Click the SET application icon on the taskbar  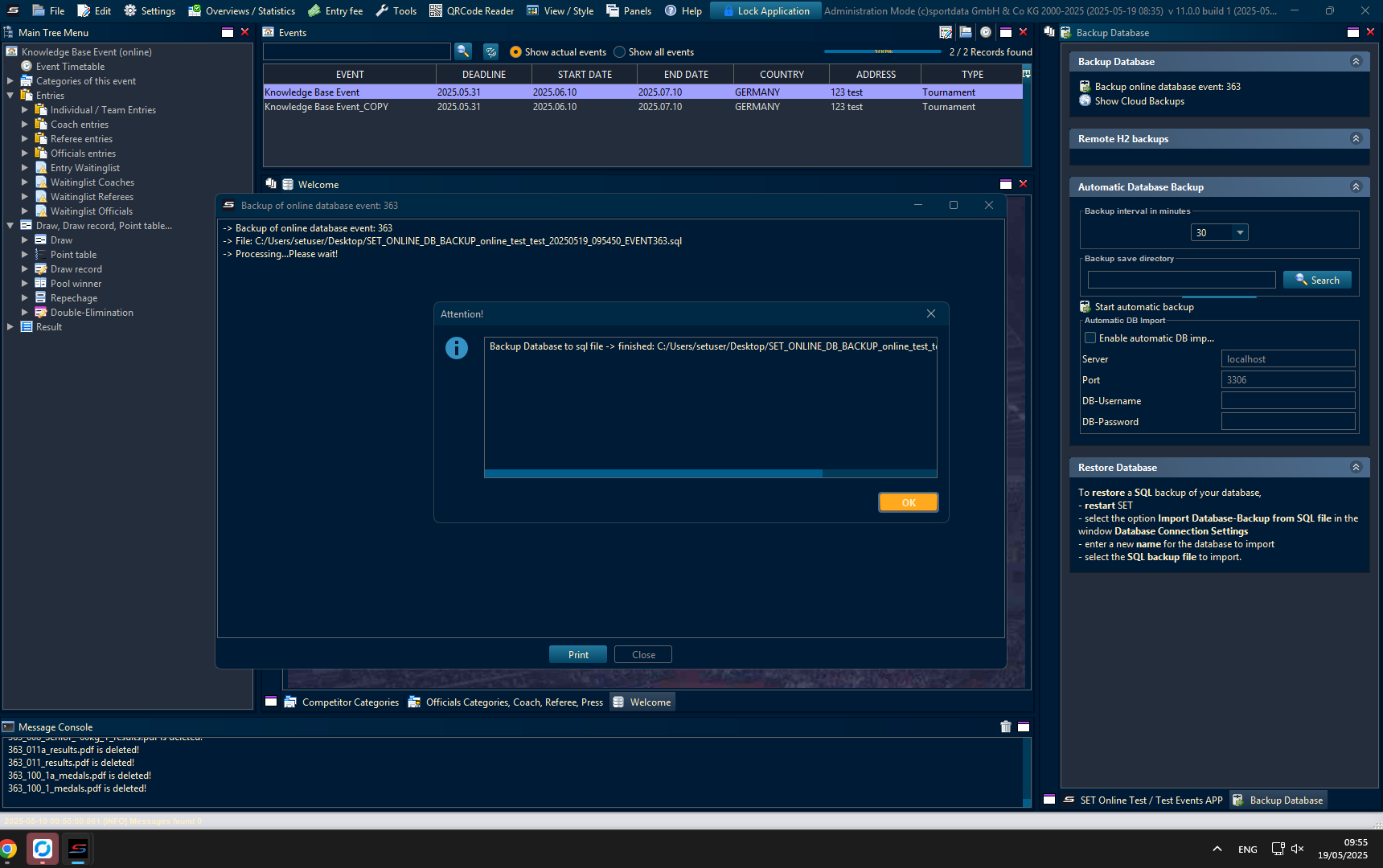(78, 849)
